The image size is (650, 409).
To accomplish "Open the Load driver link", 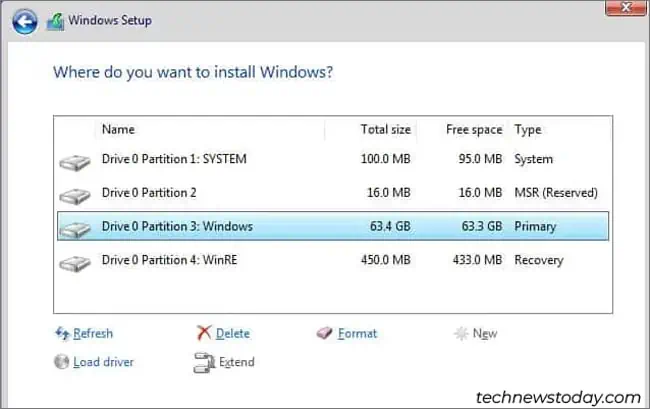I will [103, 362].
